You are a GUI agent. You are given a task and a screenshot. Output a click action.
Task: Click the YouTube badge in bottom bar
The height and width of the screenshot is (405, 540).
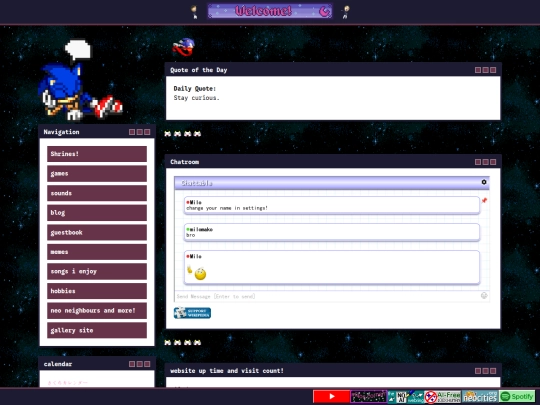[x=331, y=396]
